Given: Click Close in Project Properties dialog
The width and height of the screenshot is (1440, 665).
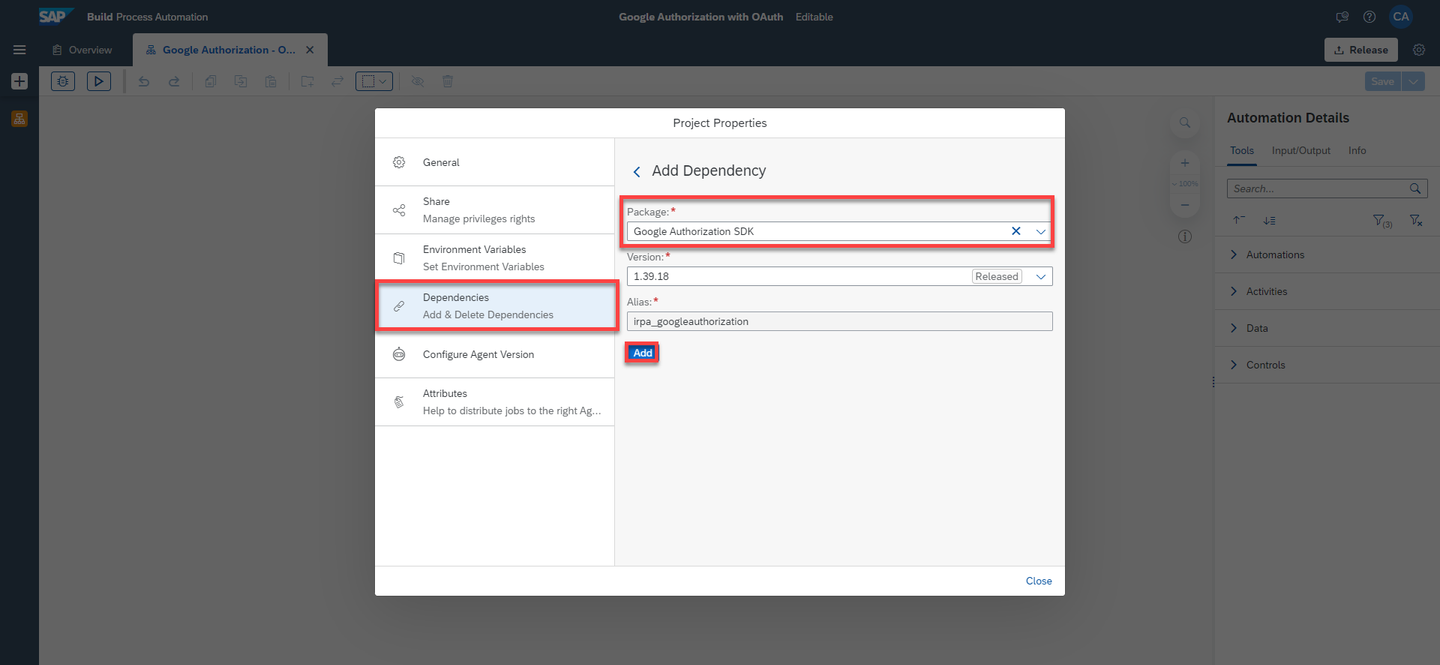Looking at the screenshot, I should 1039,581.
